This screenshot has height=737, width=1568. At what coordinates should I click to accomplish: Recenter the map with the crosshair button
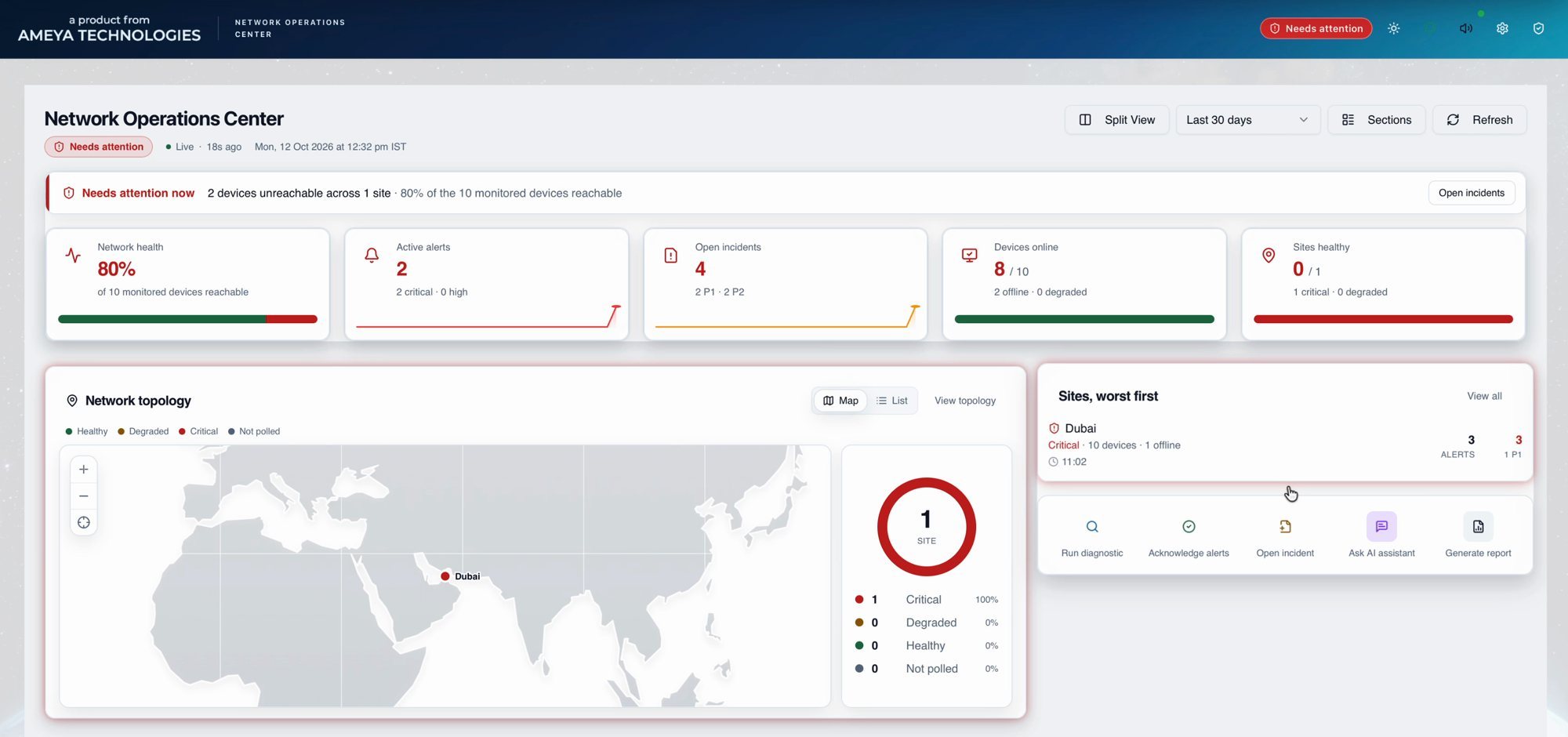point(84,523)
